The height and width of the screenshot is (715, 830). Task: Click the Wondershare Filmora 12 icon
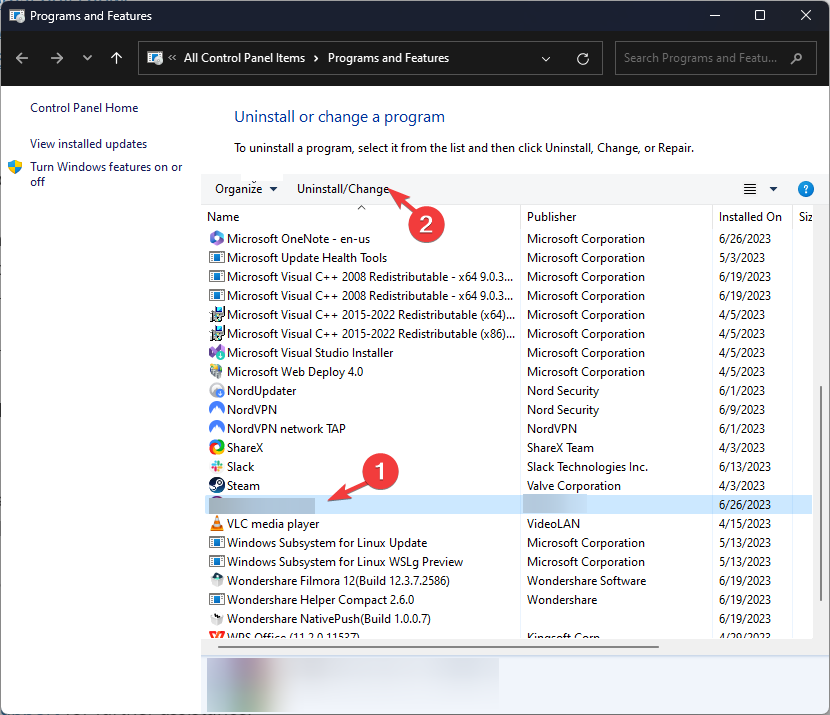tap(217, 581)
